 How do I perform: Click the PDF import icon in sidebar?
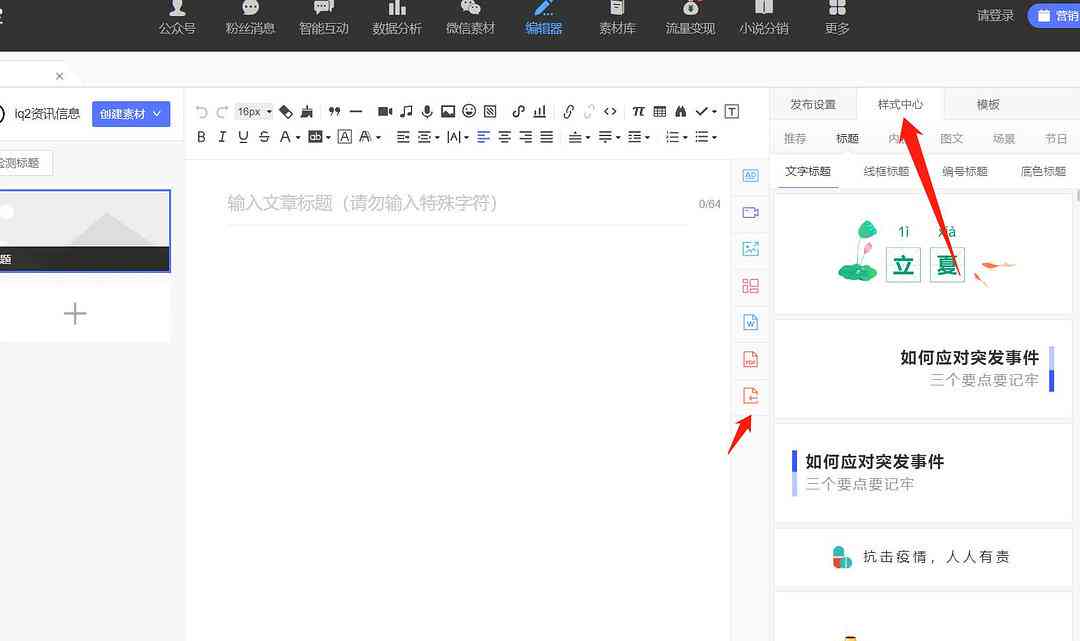click(x=750, y=359)
